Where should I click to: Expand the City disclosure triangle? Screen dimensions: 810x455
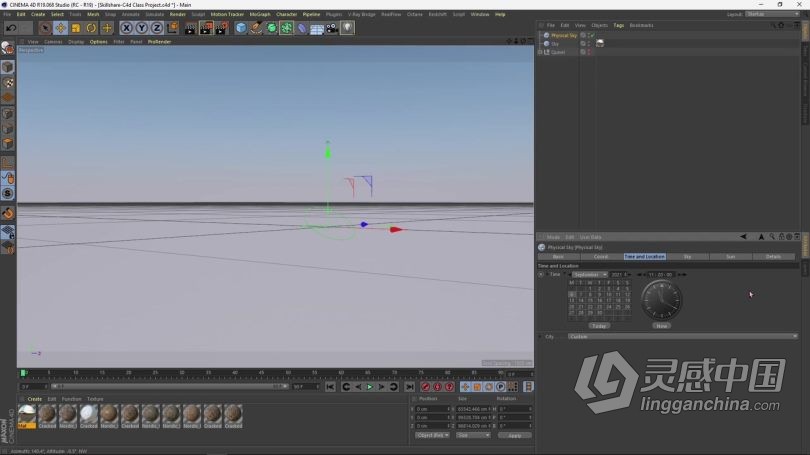tap(540, 337)
